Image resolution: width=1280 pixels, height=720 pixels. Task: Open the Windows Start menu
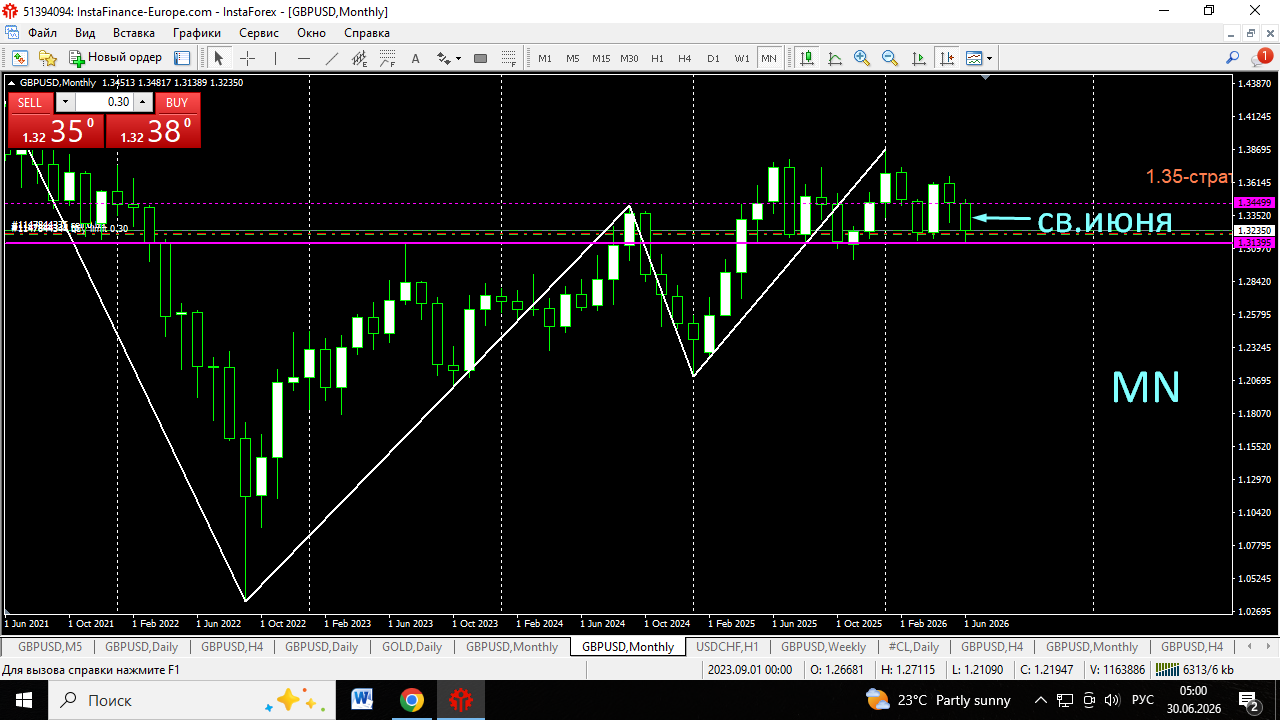click(x=24, y=700)
